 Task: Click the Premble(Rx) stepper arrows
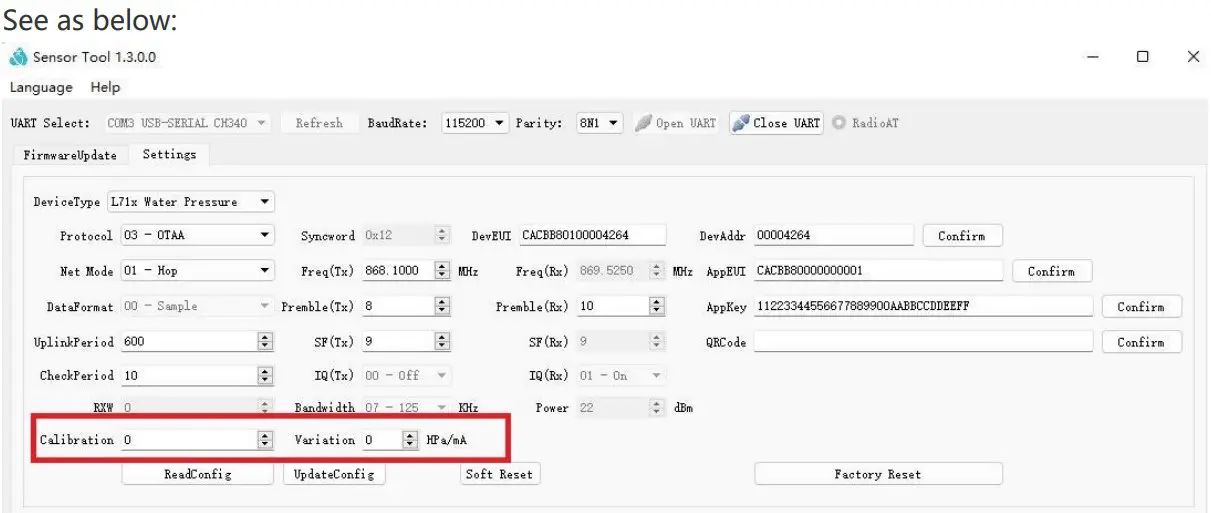click(x=657, y=306)
